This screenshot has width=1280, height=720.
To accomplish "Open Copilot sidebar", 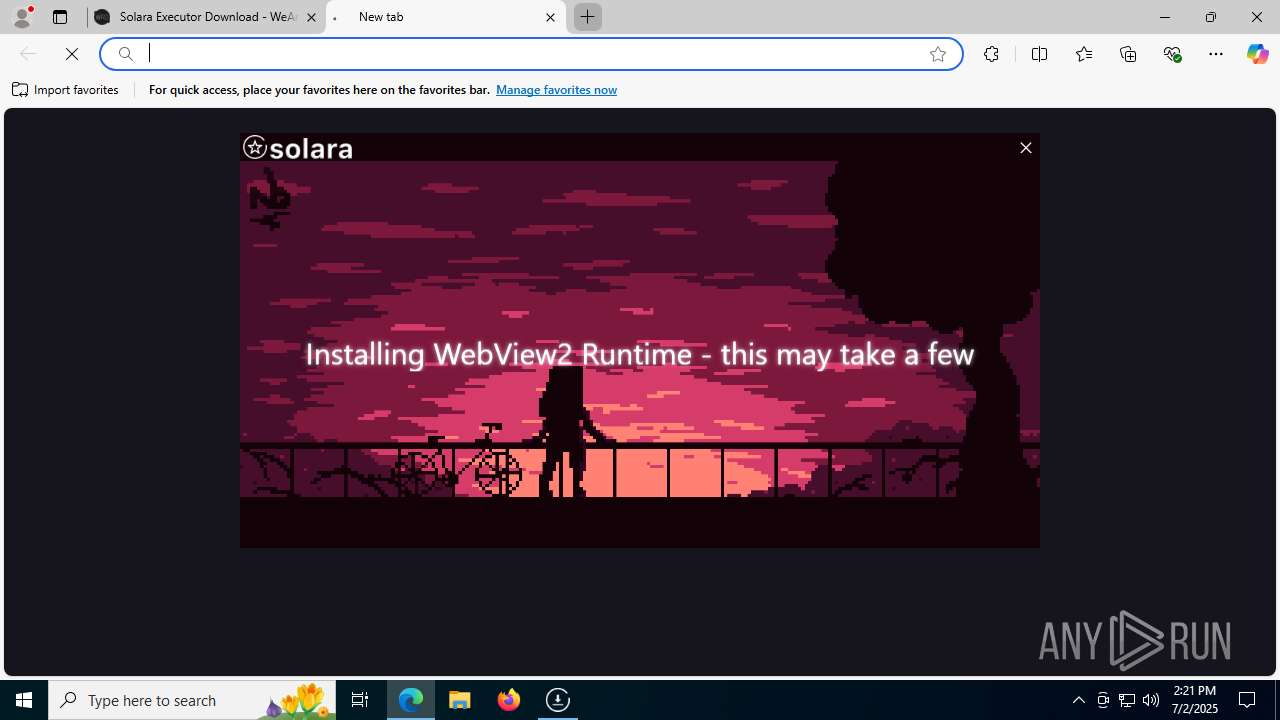I will [x=1257, y=54].
